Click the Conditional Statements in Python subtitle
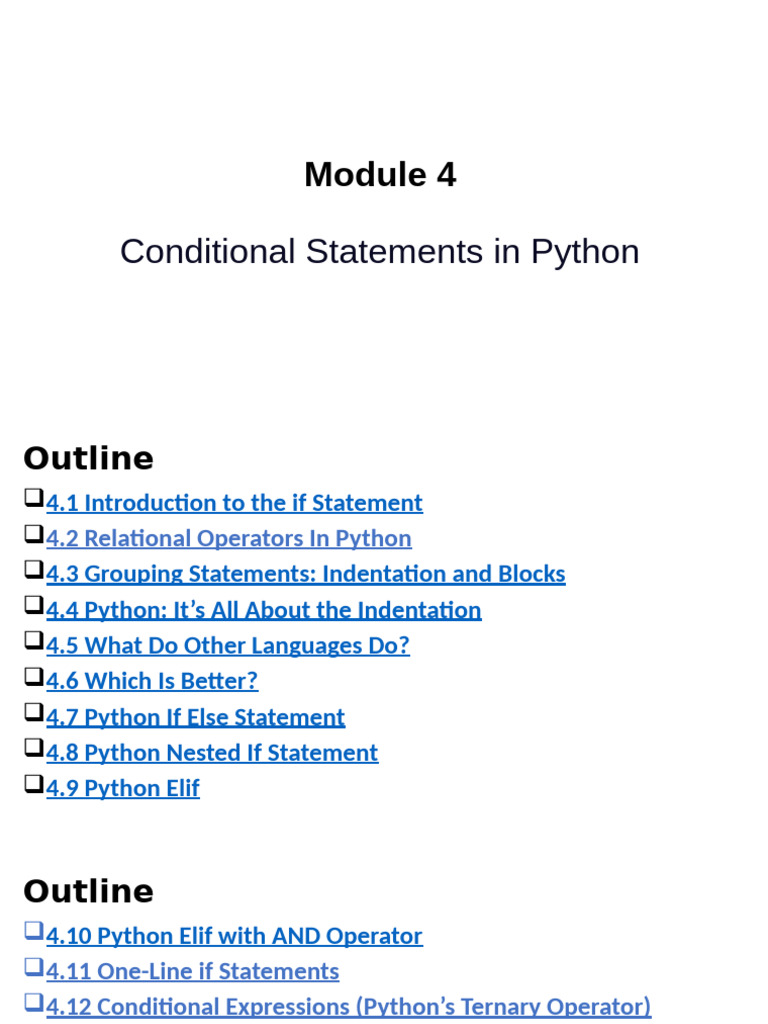The height and width of the screenshot is (1024, 768). coord(380,252)
